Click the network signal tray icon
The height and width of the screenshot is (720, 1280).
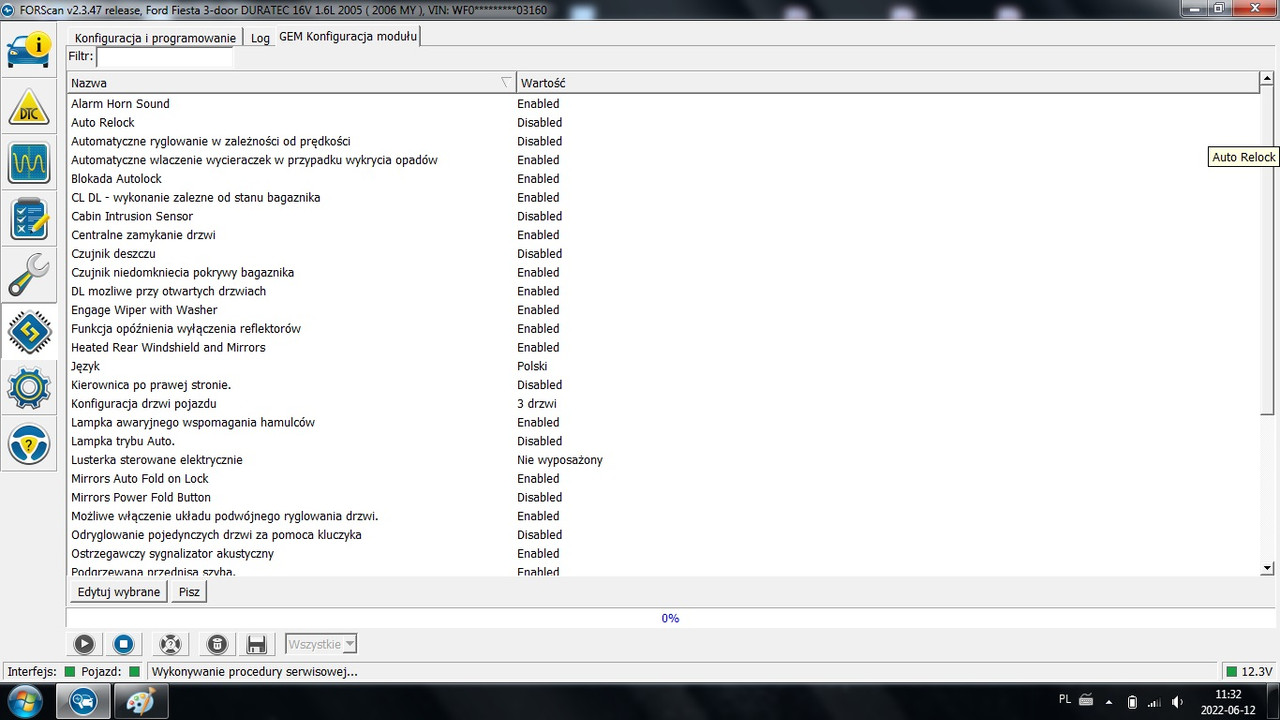tap(1155, 702)
